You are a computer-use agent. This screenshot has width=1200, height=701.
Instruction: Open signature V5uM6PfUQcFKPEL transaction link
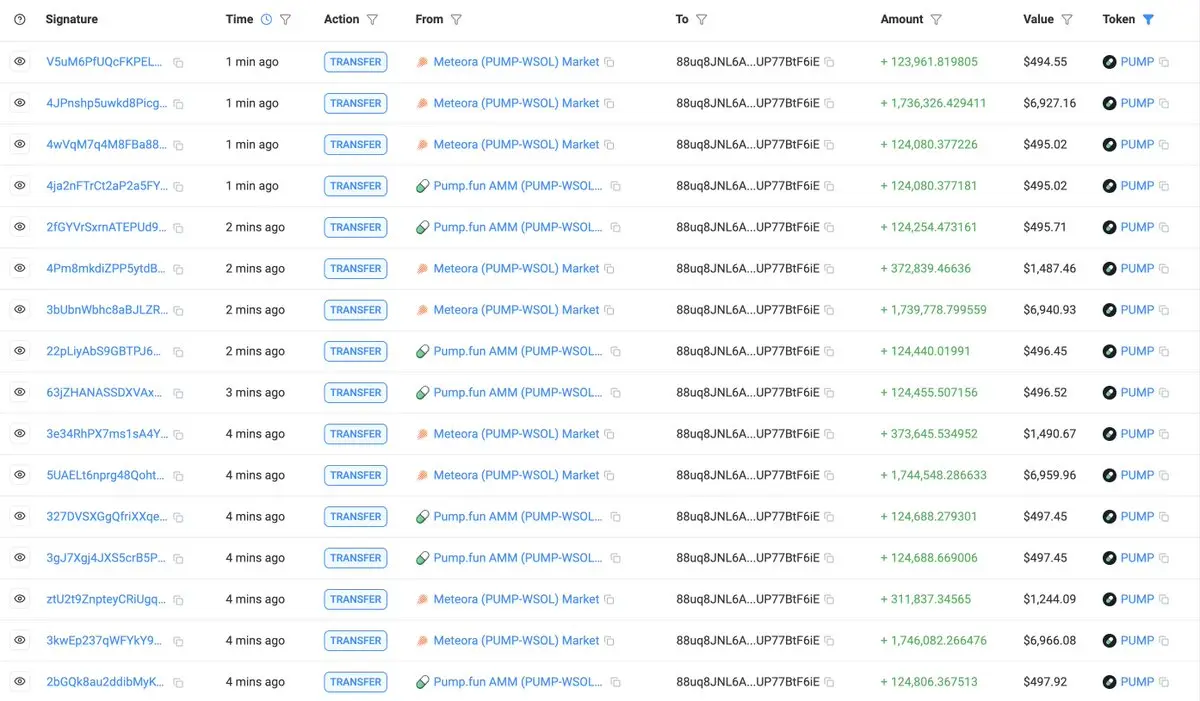tap(104, 62)
